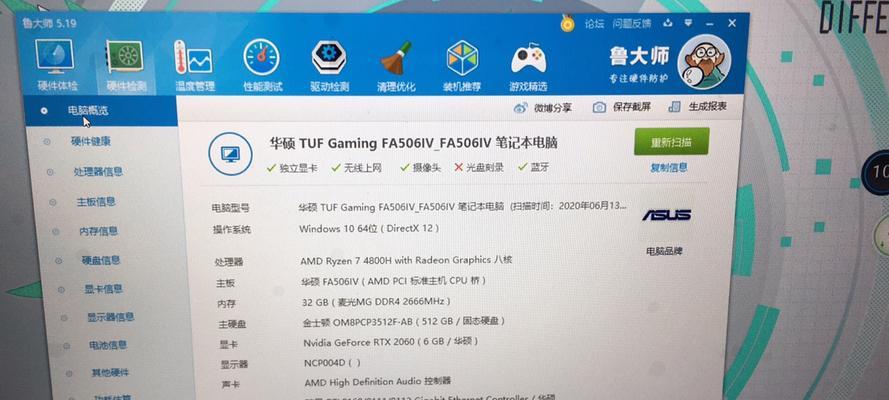Click the 电脑品牌 label under the logo
Screen dimensions: 889x400
[x=664, y=251]
